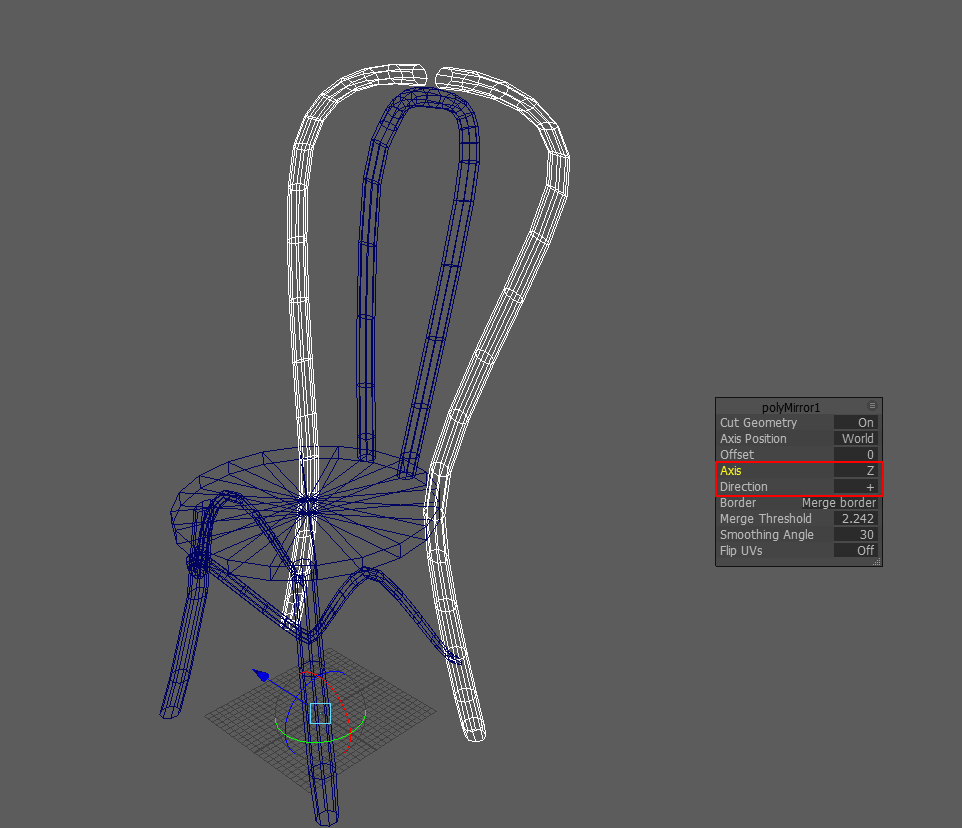Select the yellow highlighted Axis label
Image resolution: width=962 pixels, height=828 pixels.
click(731, 471)
